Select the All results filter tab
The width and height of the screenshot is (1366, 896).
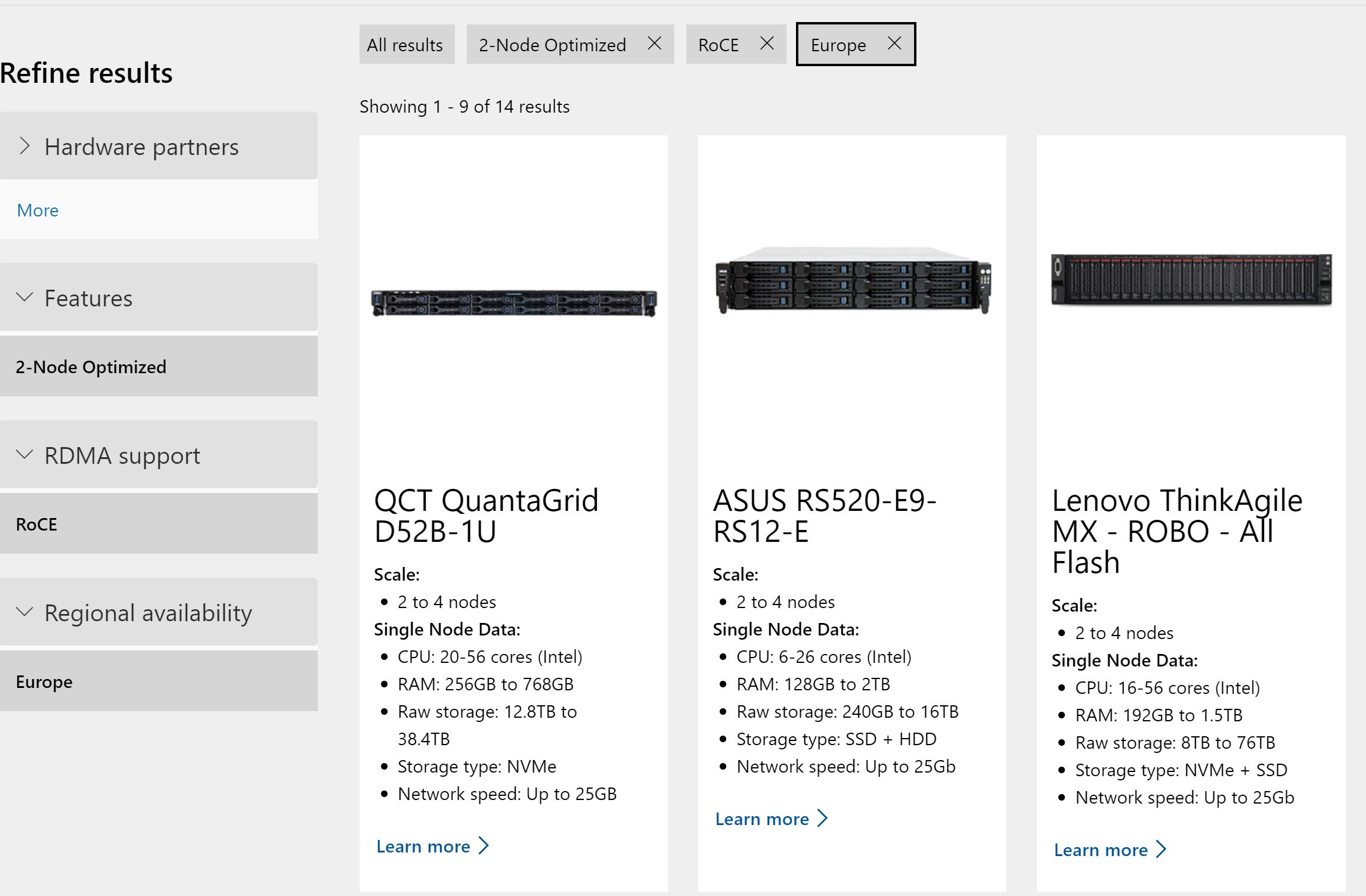tap(407, 44)
